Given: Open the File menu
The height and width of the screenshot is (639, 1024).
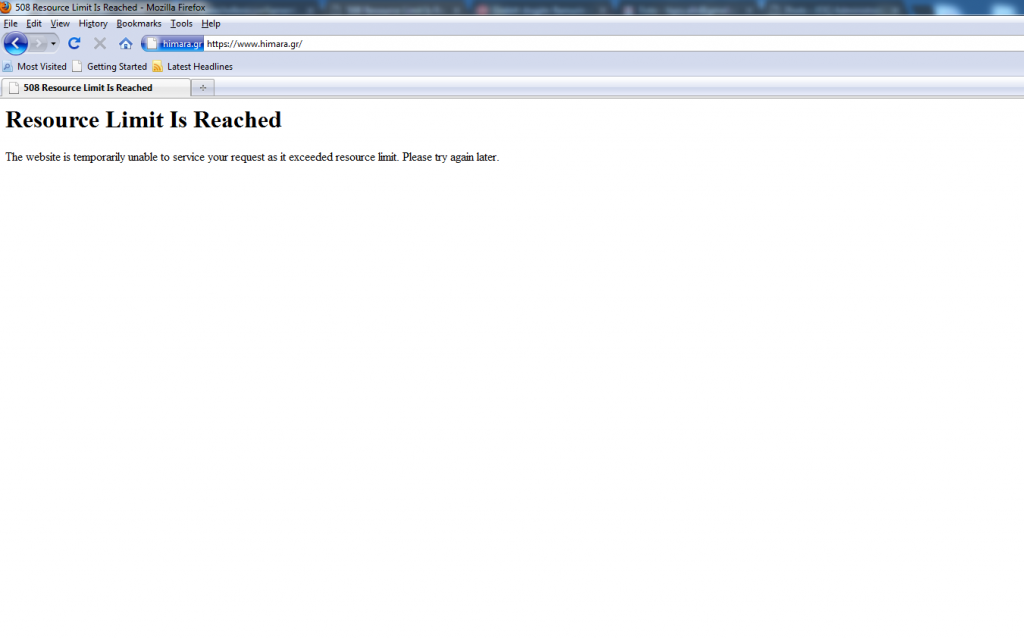Looking at the screenshot, I should 11,23.
